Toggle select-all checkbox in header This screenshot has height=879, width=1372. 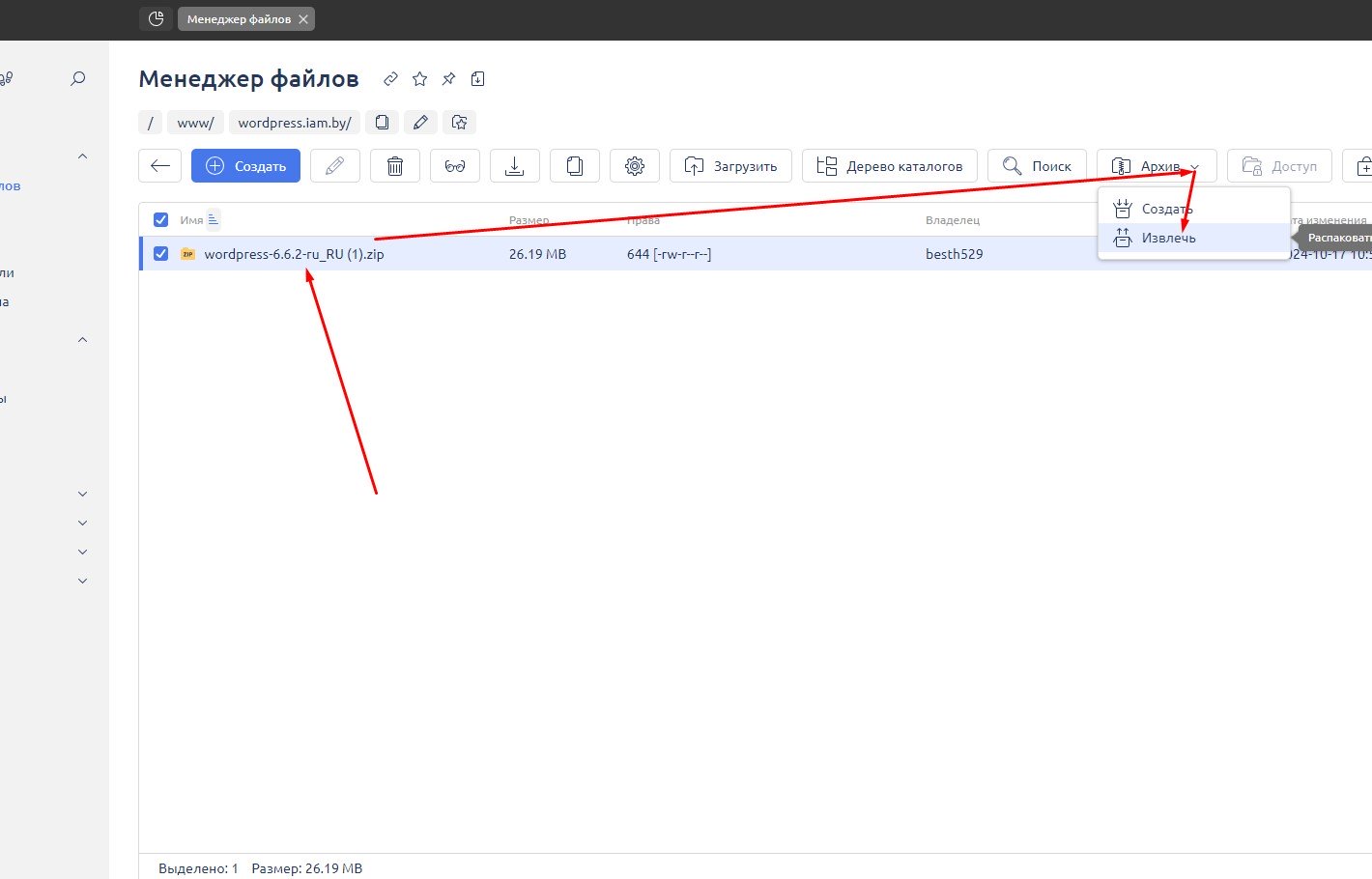pyautogui.click(x=161, y=220)
